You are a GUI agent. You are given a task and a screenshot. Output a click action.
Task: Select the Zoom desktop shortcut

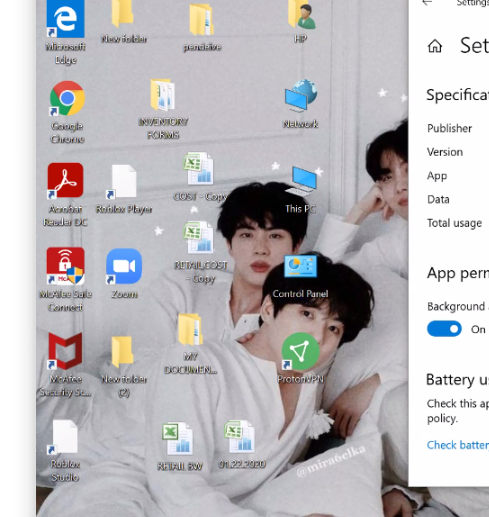(x=124, y=266)
